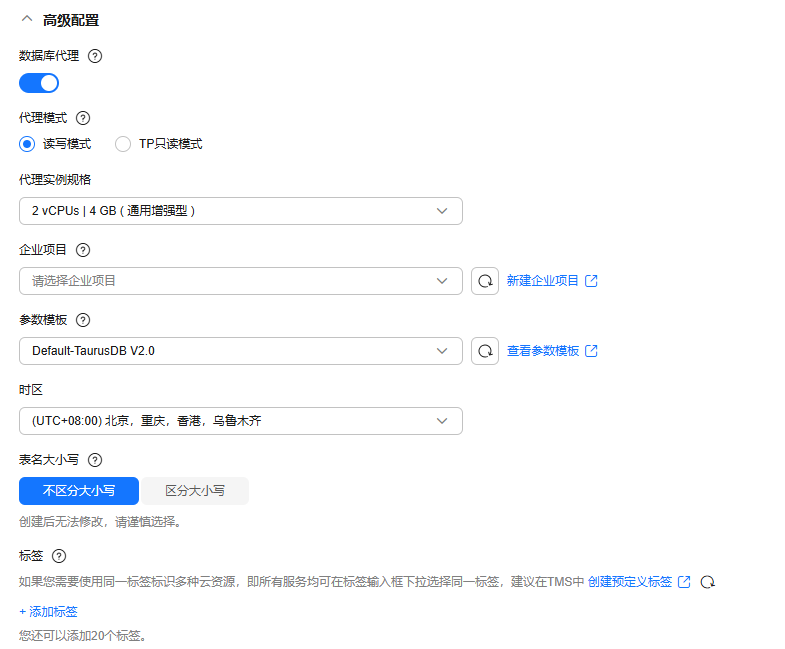Click the 时区 label
Viewport: 785px width, 649px height.
pos(31,390)
